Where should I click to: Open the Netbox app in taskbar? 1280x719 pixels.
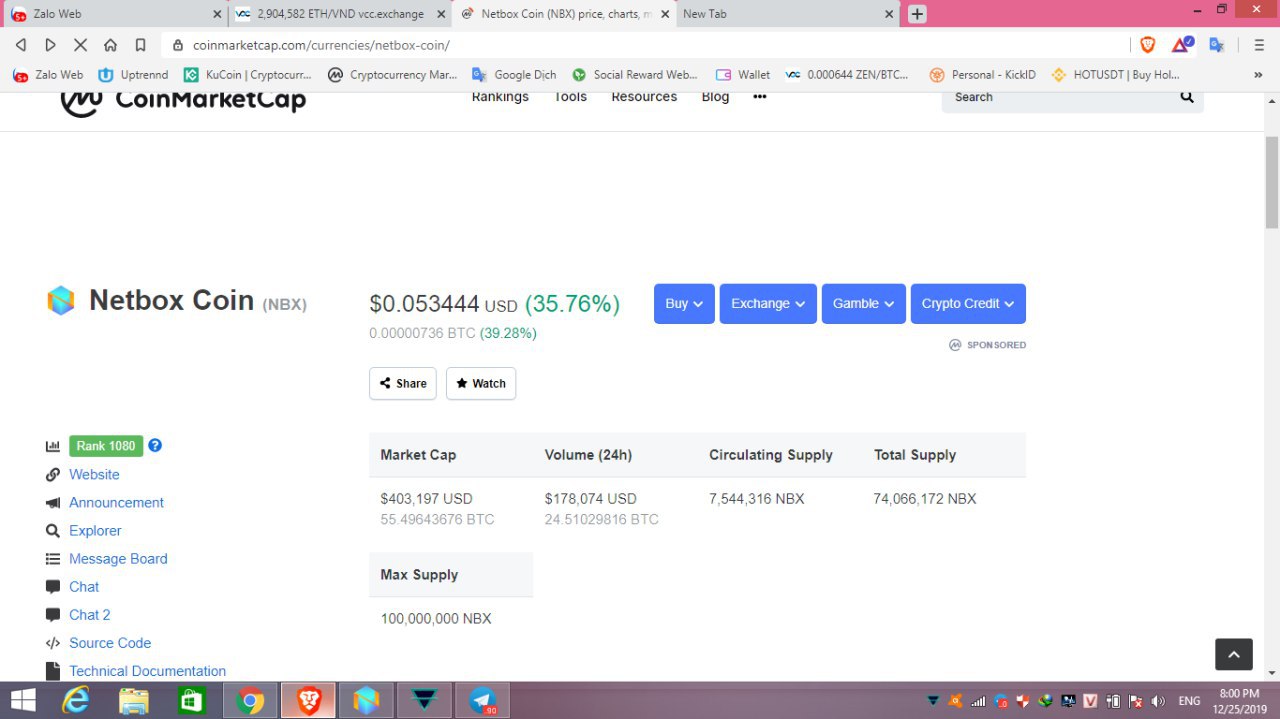click(x=367, y=700)
